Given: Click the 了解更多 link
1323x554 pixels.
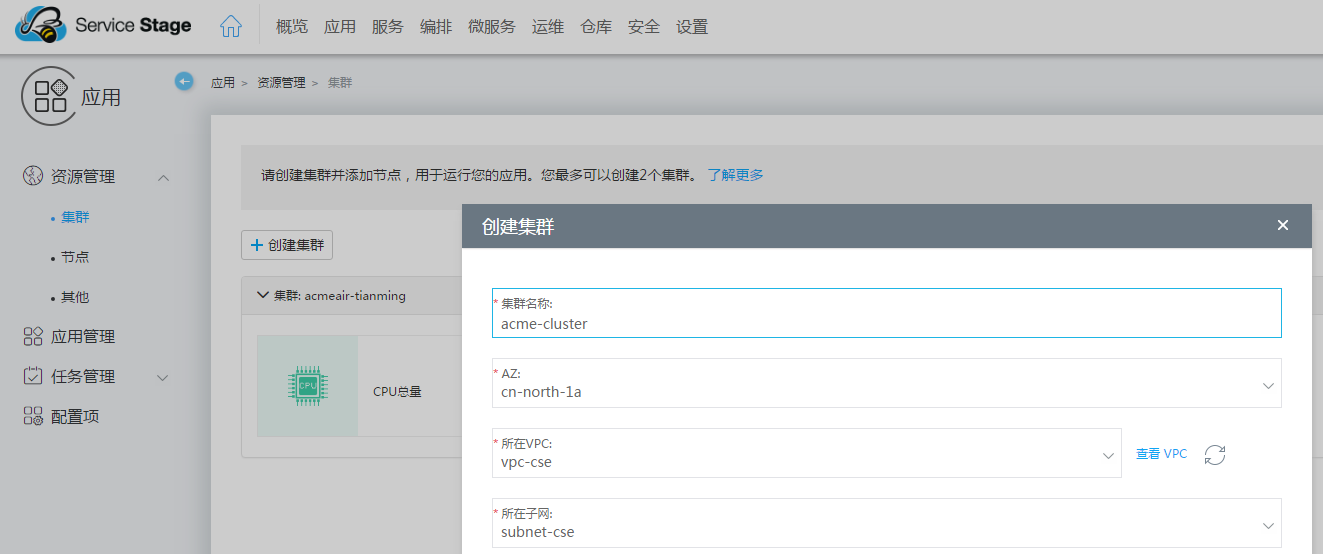Looking at the screenshot, I should (735, 175).
